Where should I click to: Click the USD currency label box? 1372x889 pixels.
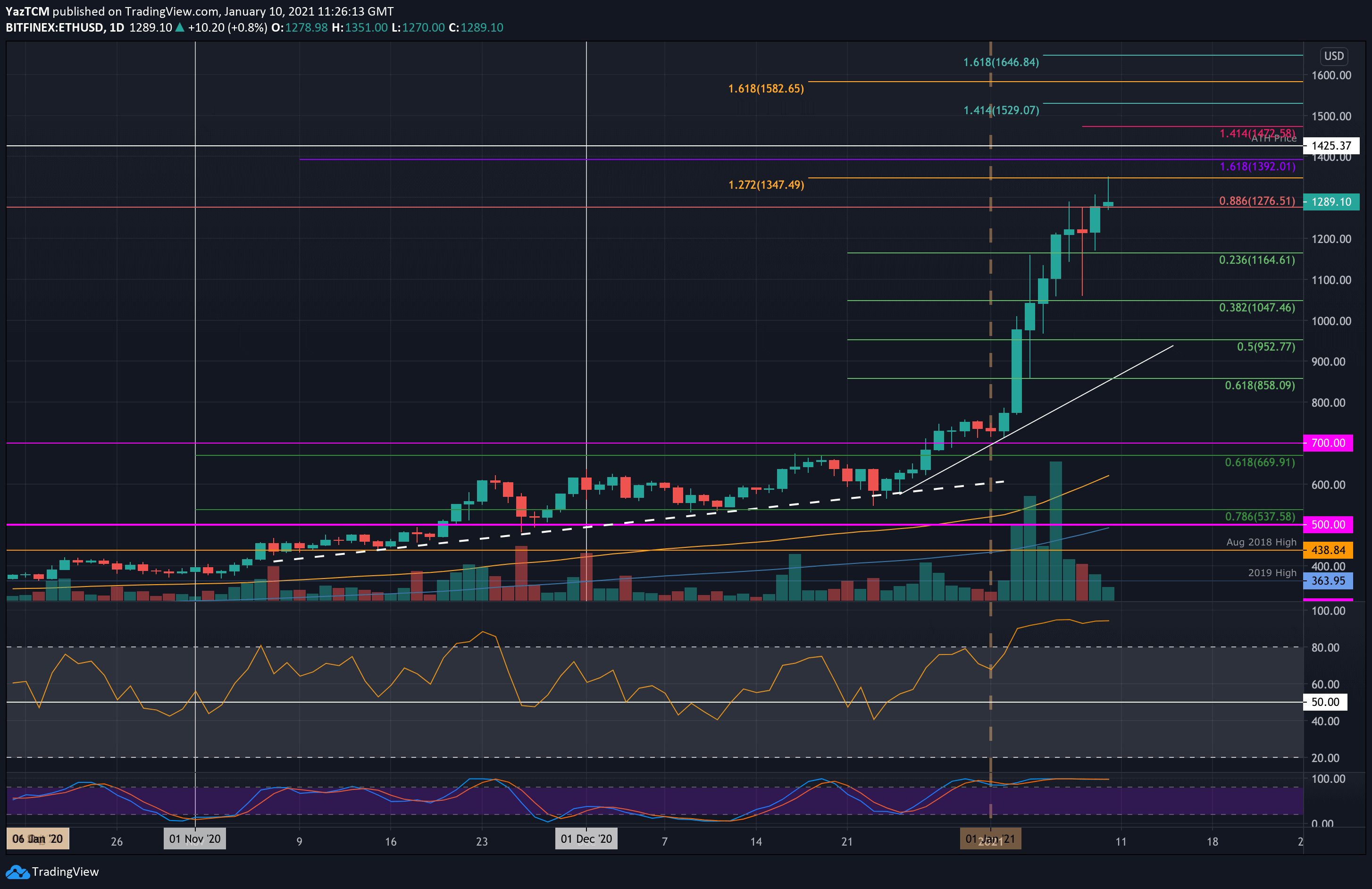1333,56
